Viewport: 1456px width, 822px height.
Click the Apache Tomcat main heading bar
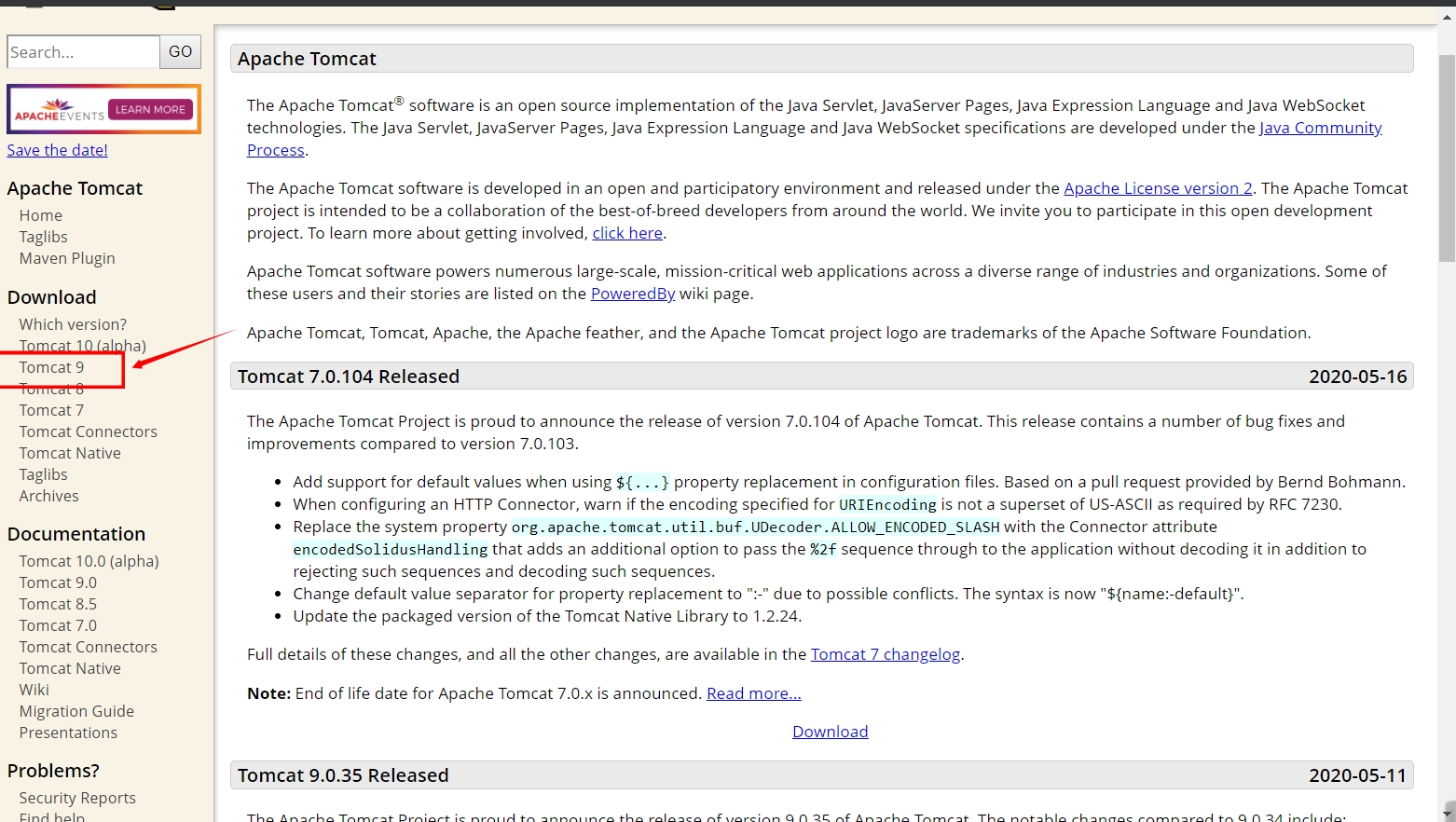821,59
